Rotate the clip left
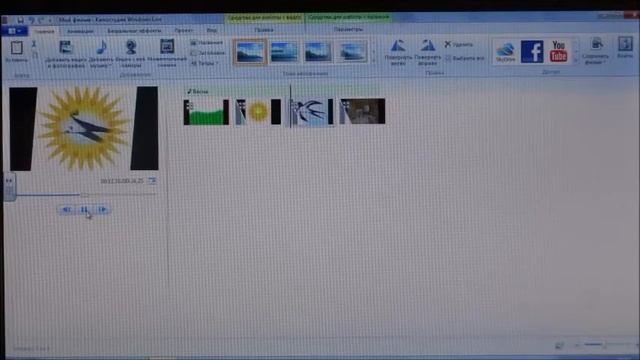The image size is (640, 360). 398,52
